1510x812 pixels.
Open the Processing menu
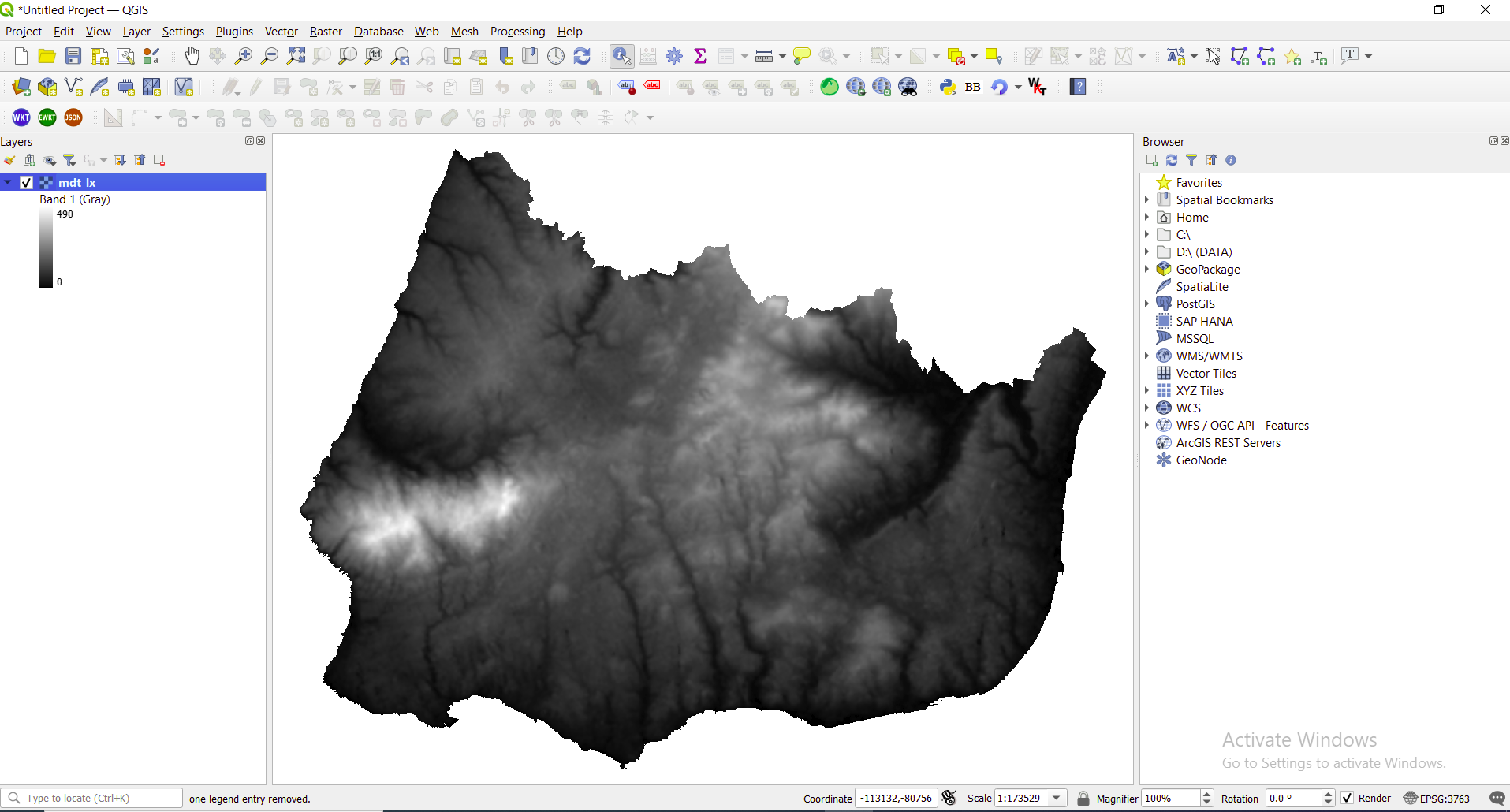(517, 32)
